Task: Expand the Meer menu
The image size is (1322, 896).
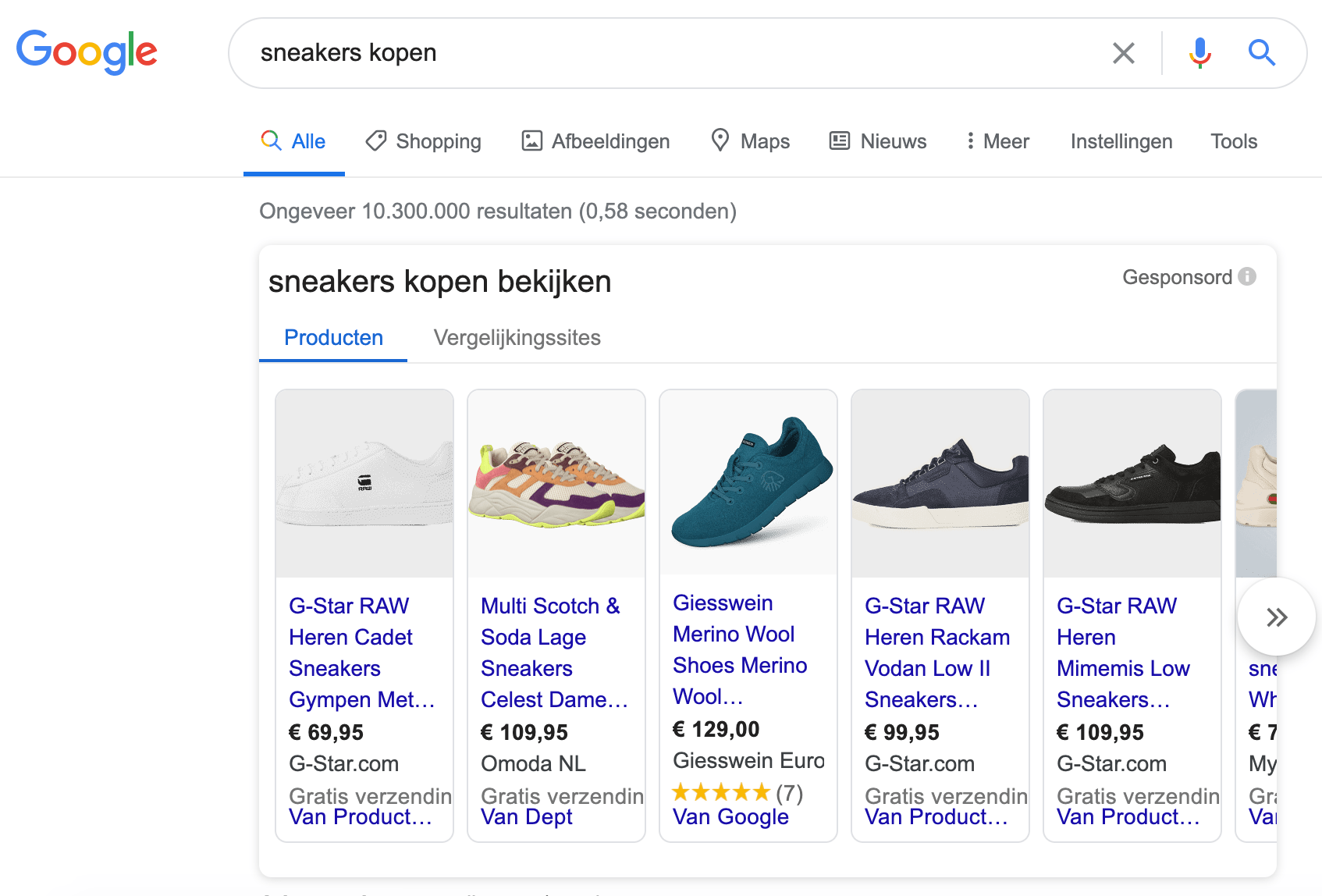Action: (x=997, y=141)
